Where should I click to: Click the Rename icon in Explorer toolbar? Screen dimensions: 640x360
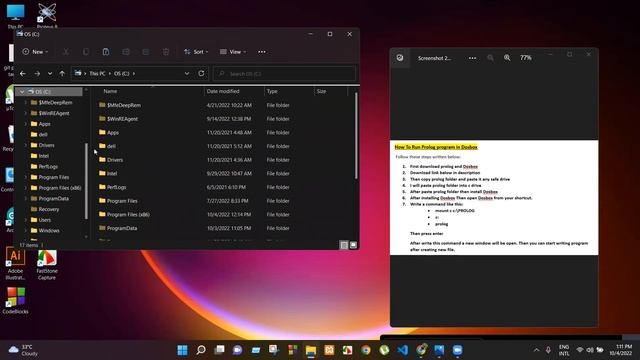[x=126, y=52]
